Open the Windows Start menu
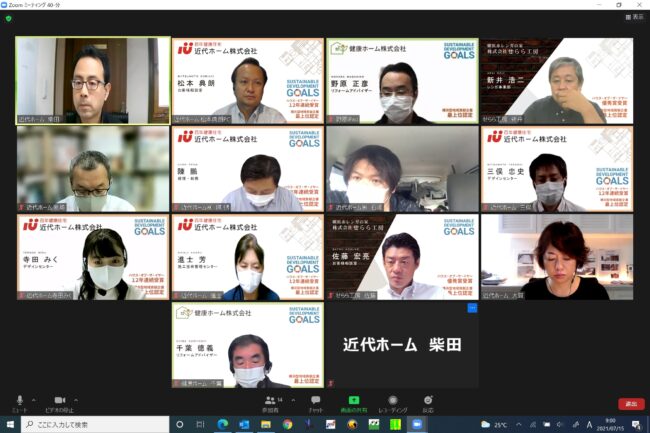Image resolution: width=650 pixels, height=433 pixels. coord(10,424)
